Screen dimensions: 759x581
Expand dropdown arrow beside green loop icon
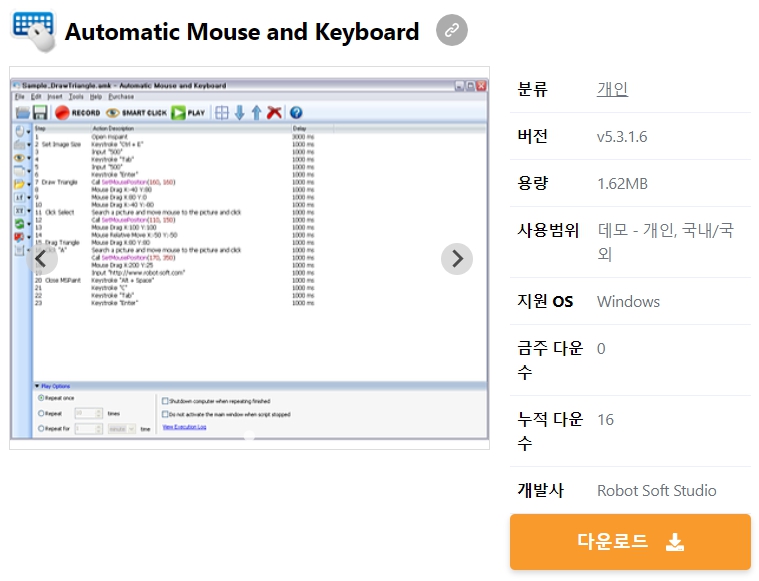click(x=29, y=224)
